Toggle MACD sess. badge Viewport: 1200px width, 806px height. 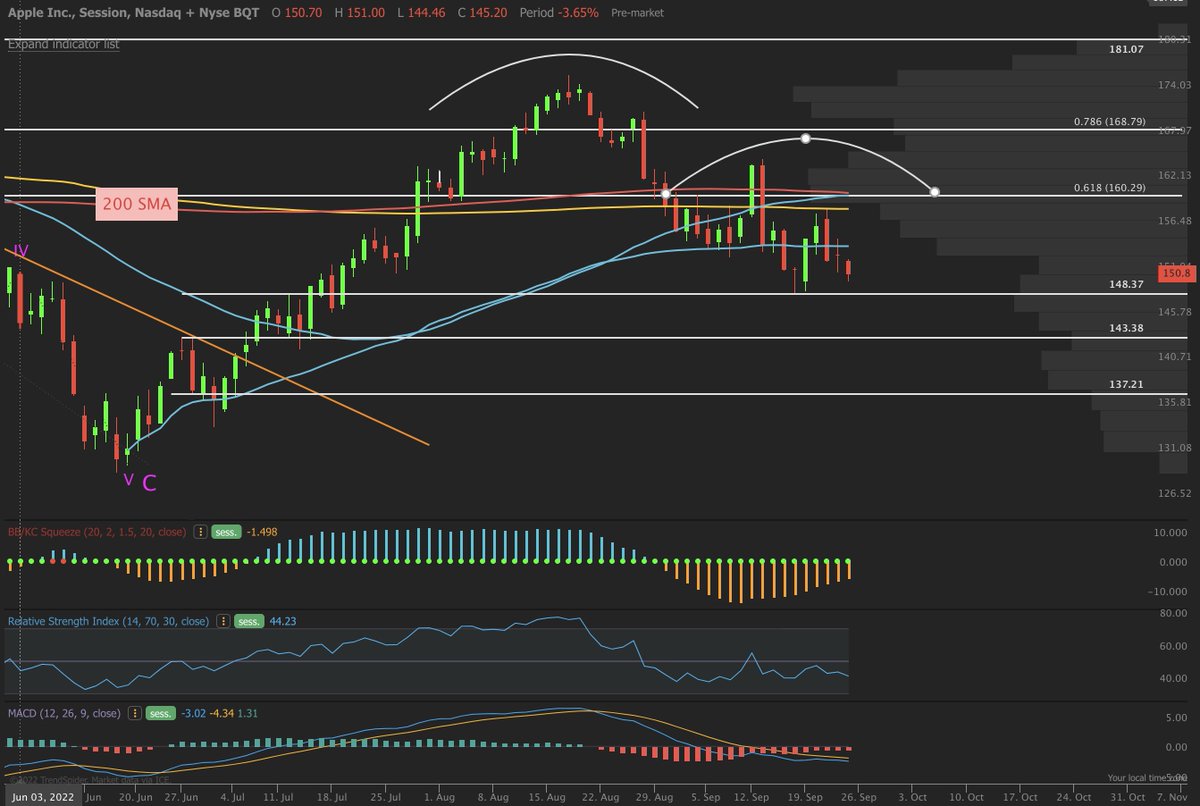160,713
